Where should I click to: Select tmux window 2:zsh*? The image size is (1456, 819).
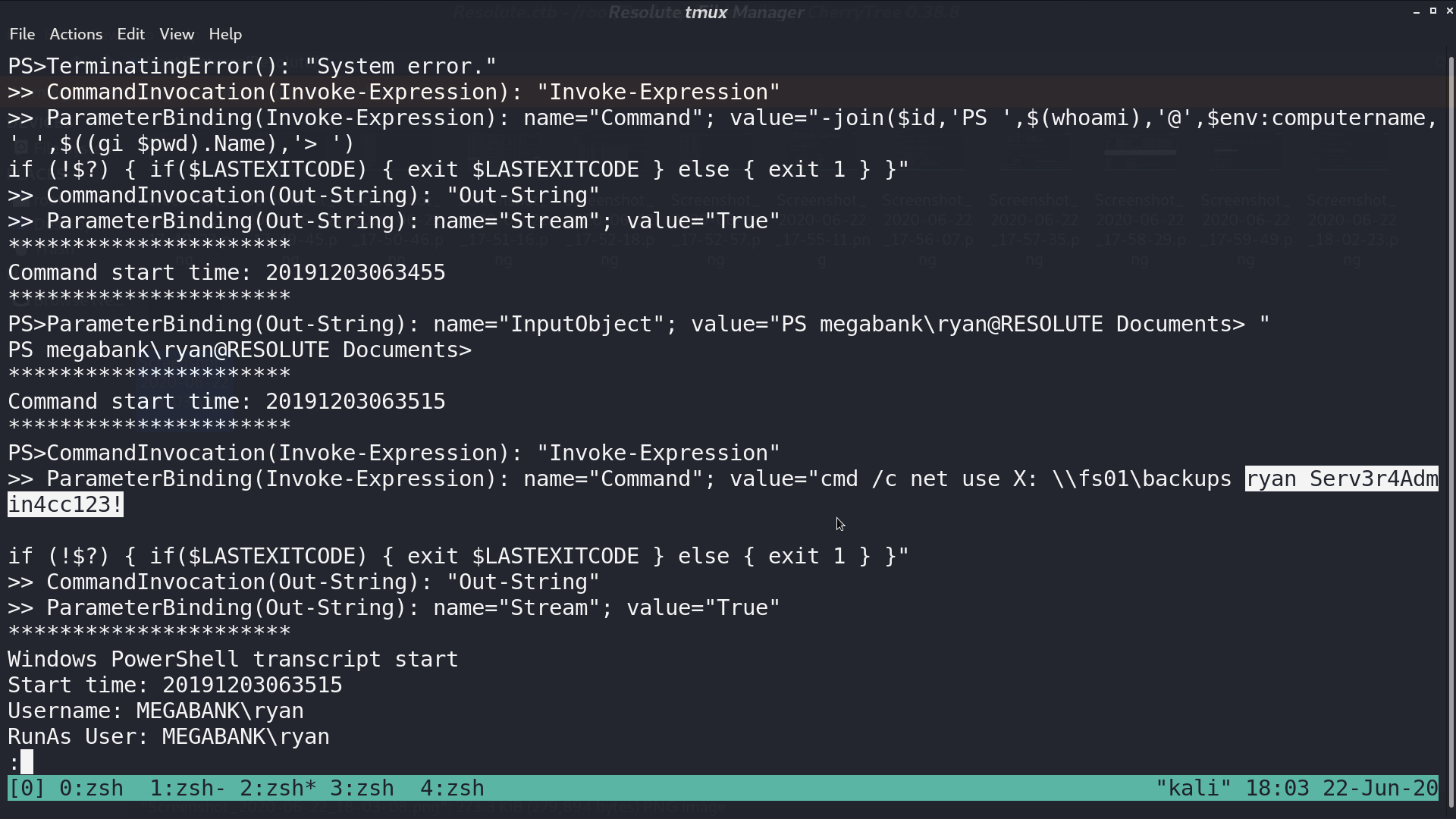278,788
